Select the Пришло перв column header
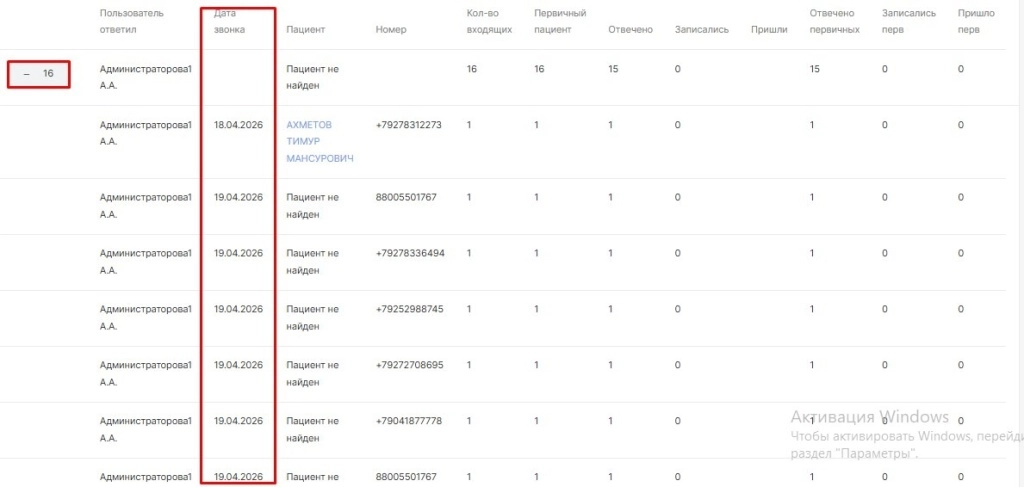Image resolution: width=1024 pixels, height=487 pixels. click(976, 22)
